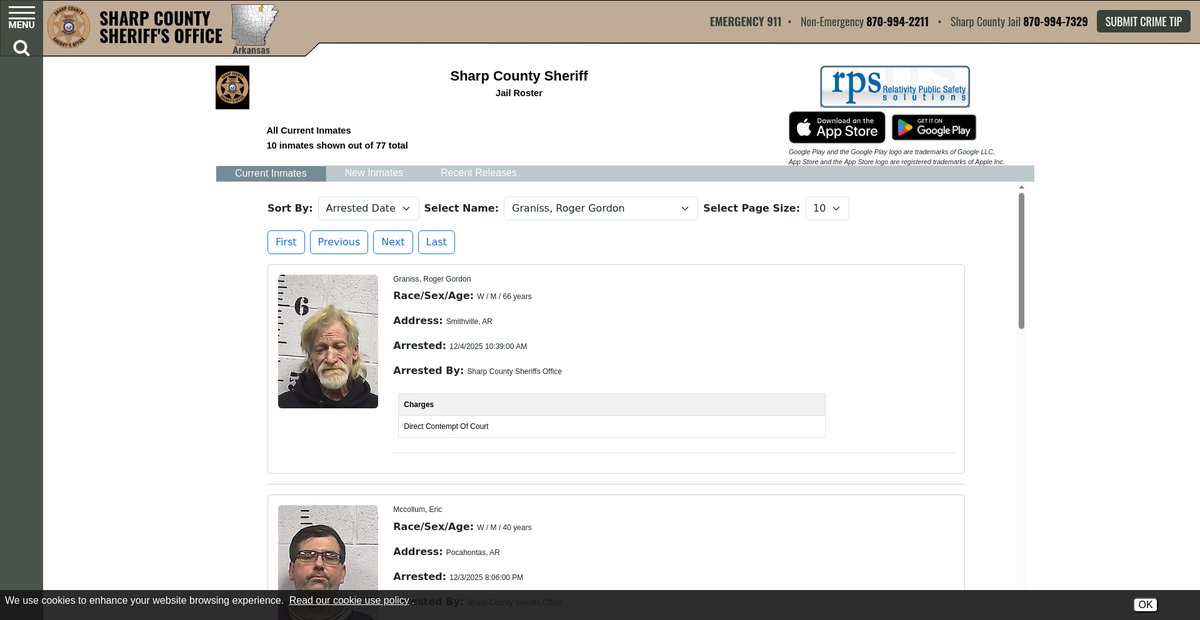
Task: Open the RPS Relativity Public Safety logo
Action: pyautogui.click(x=895, y=87)
